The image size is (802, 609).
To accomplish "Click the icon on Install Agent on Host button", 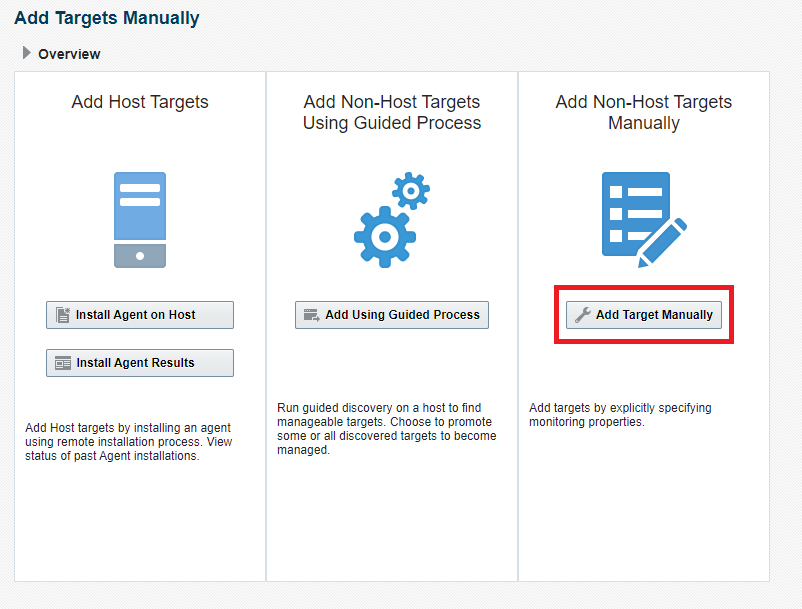I will coord(63,315).
